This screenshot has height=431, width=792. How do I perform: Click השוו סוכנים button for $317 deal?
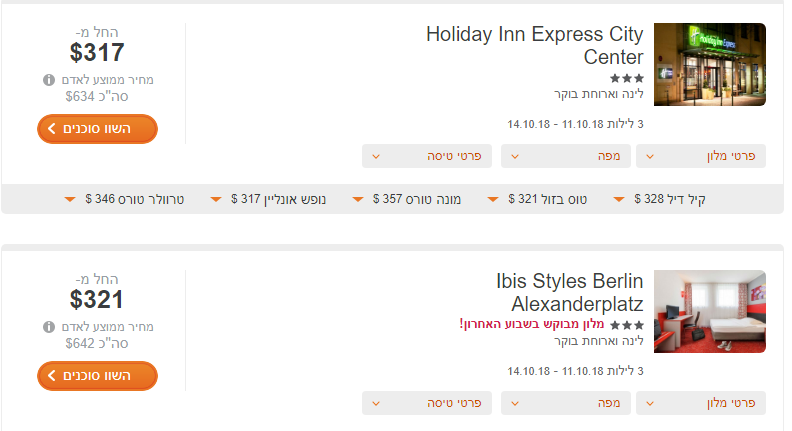tap(97, 129)
